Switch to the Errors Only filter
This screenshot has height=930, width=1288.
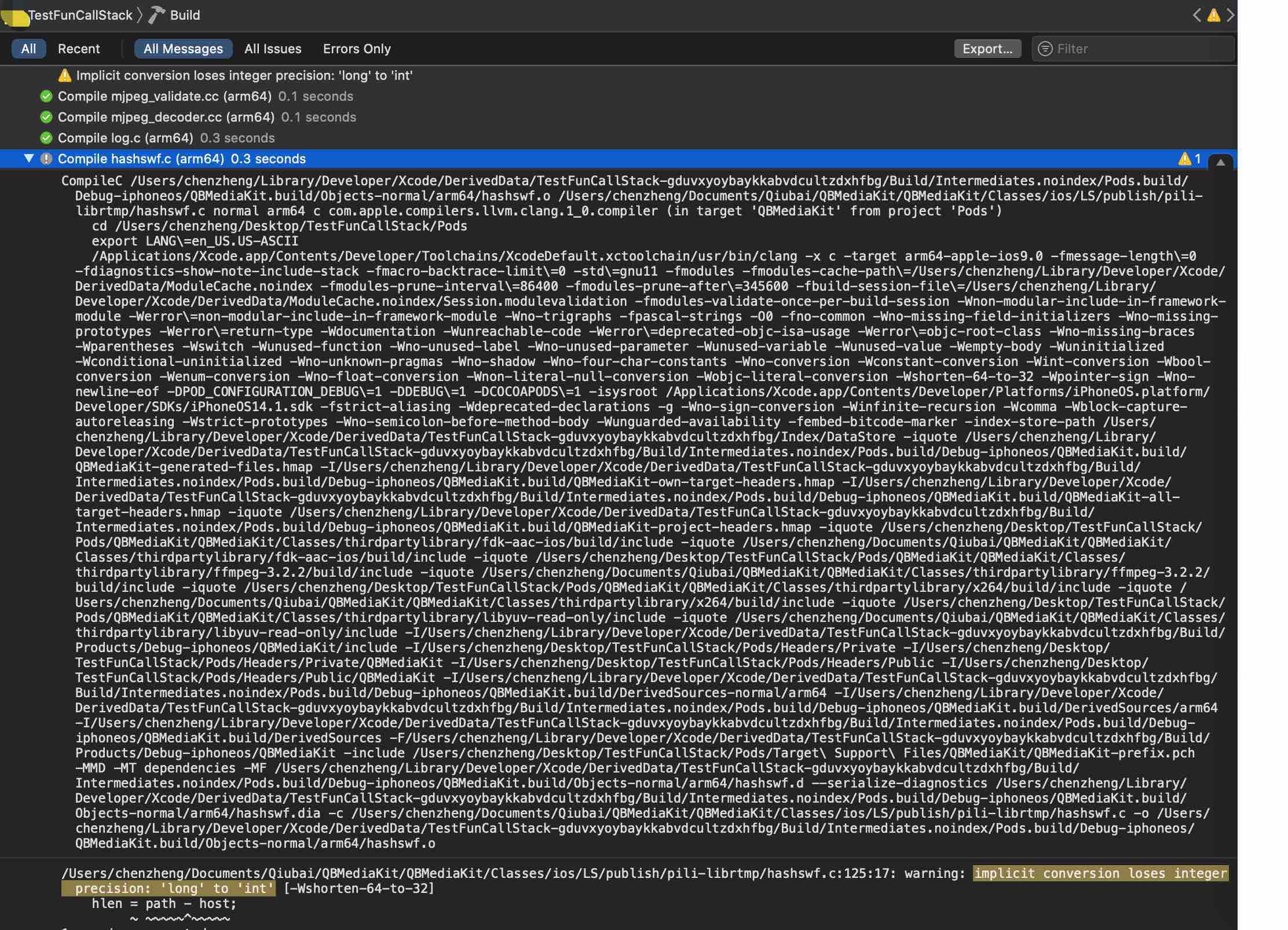tap(357, 49)
